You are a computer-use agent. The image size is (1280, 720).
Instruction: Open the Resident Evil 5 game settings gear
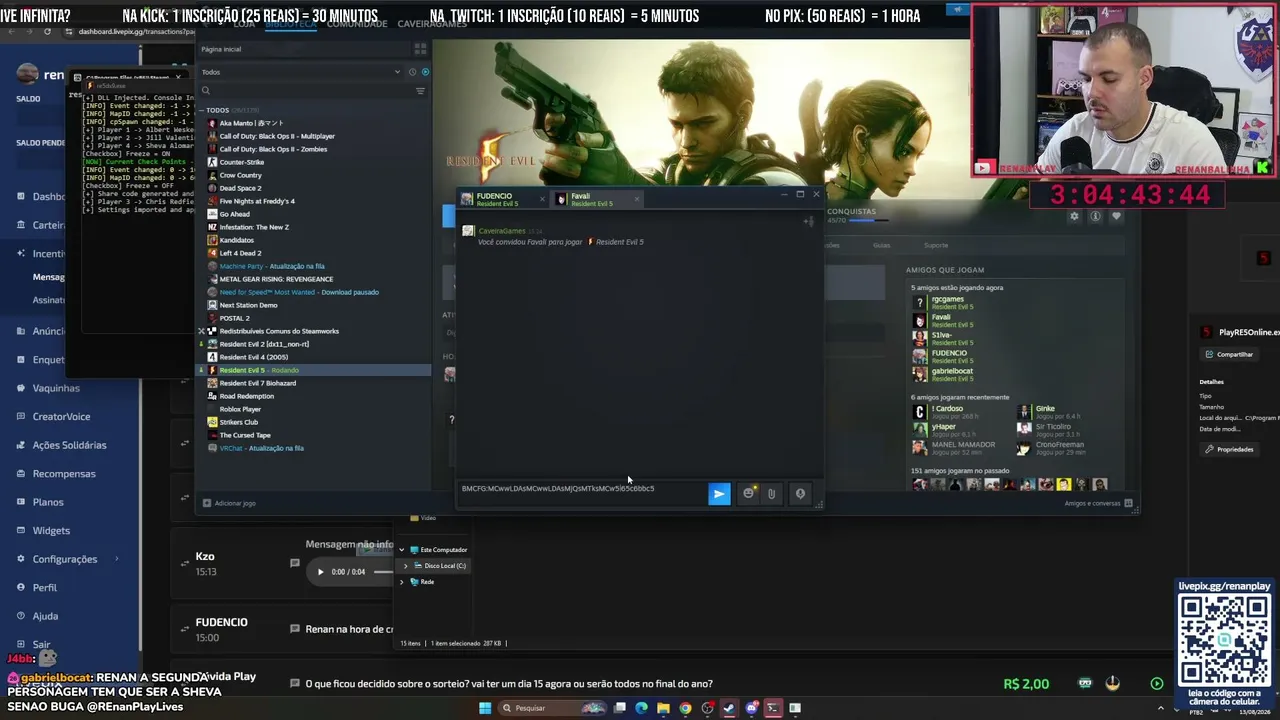[x=1074, y=216]
